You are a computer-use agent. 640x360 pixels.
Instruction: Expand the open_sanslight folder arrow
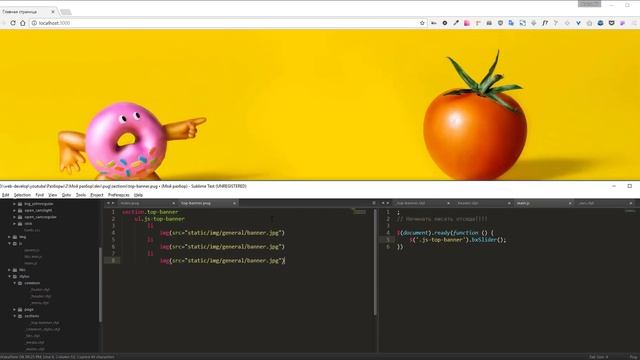pos(15,210)
